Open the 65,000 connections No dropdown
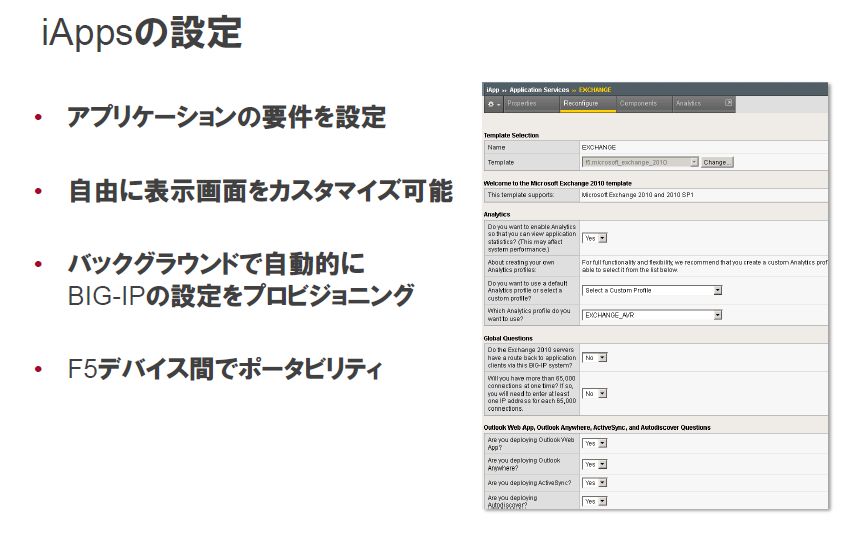 [x=595, y=394]
